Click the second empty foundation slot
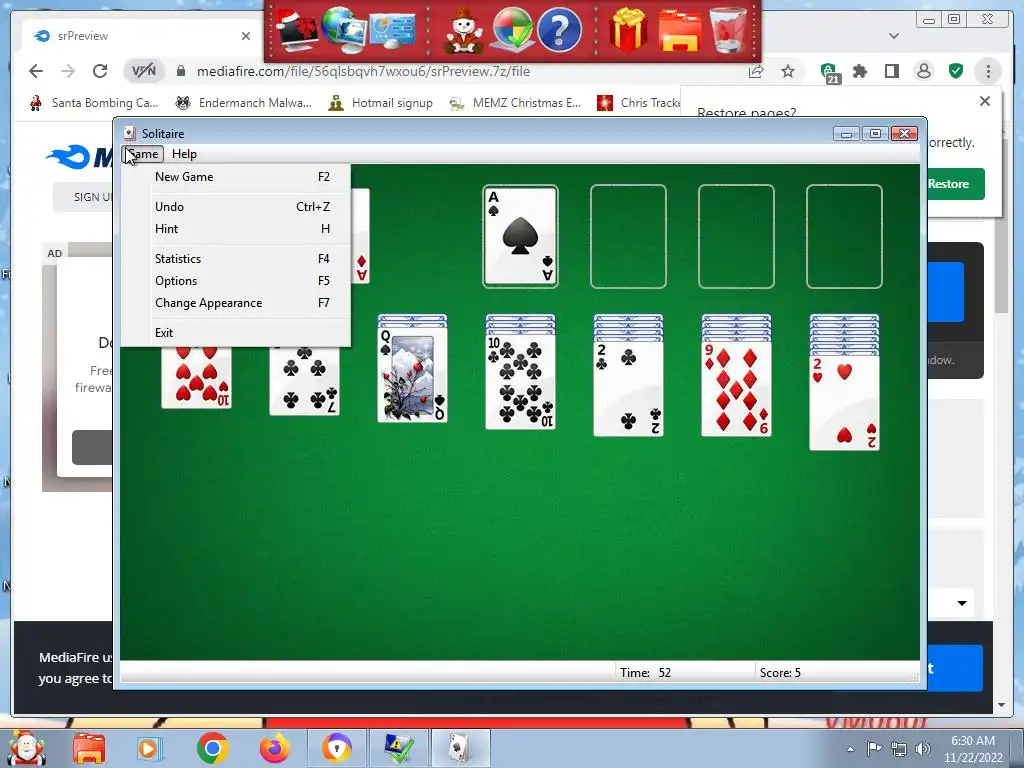 [628, 236]
